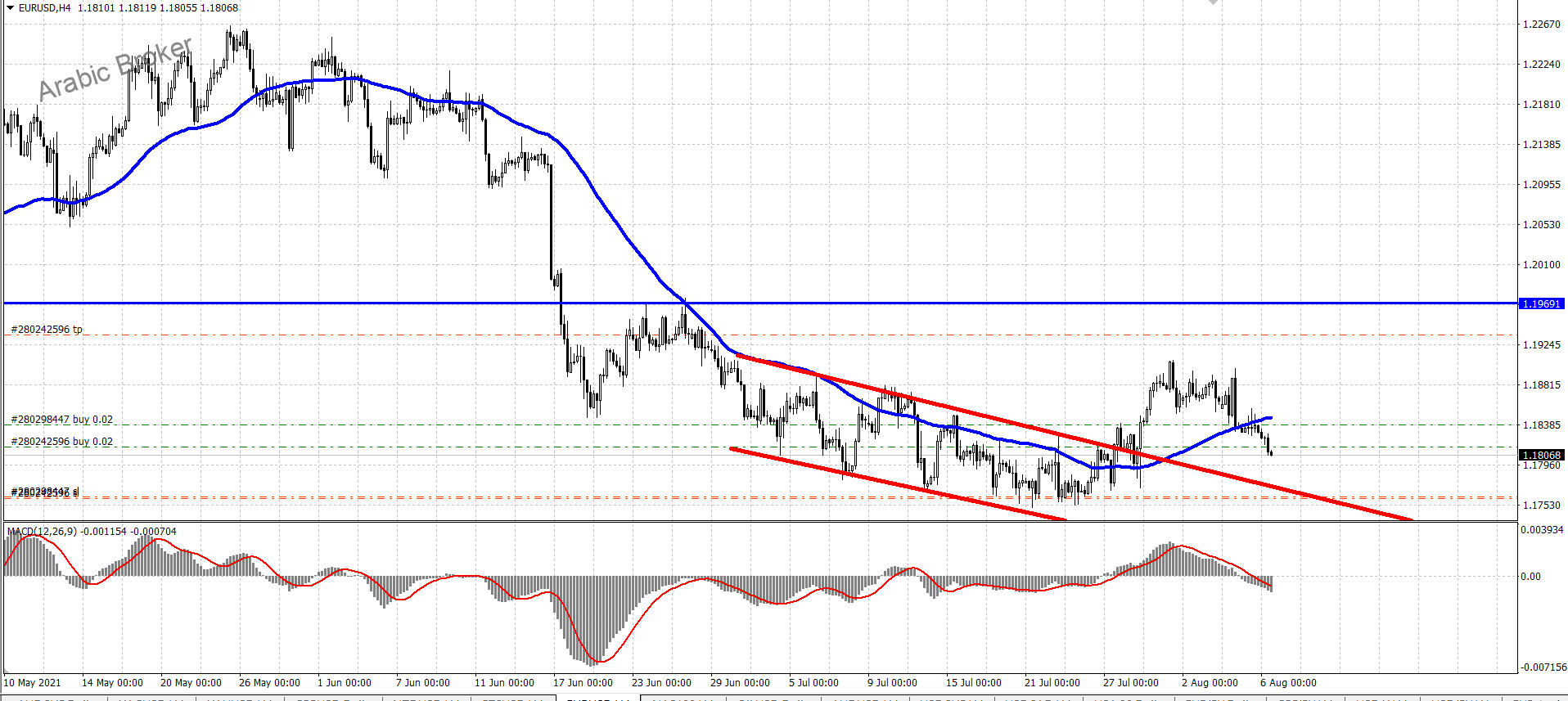Click the 1.17530 price axis label

[x=1541, y=506]
